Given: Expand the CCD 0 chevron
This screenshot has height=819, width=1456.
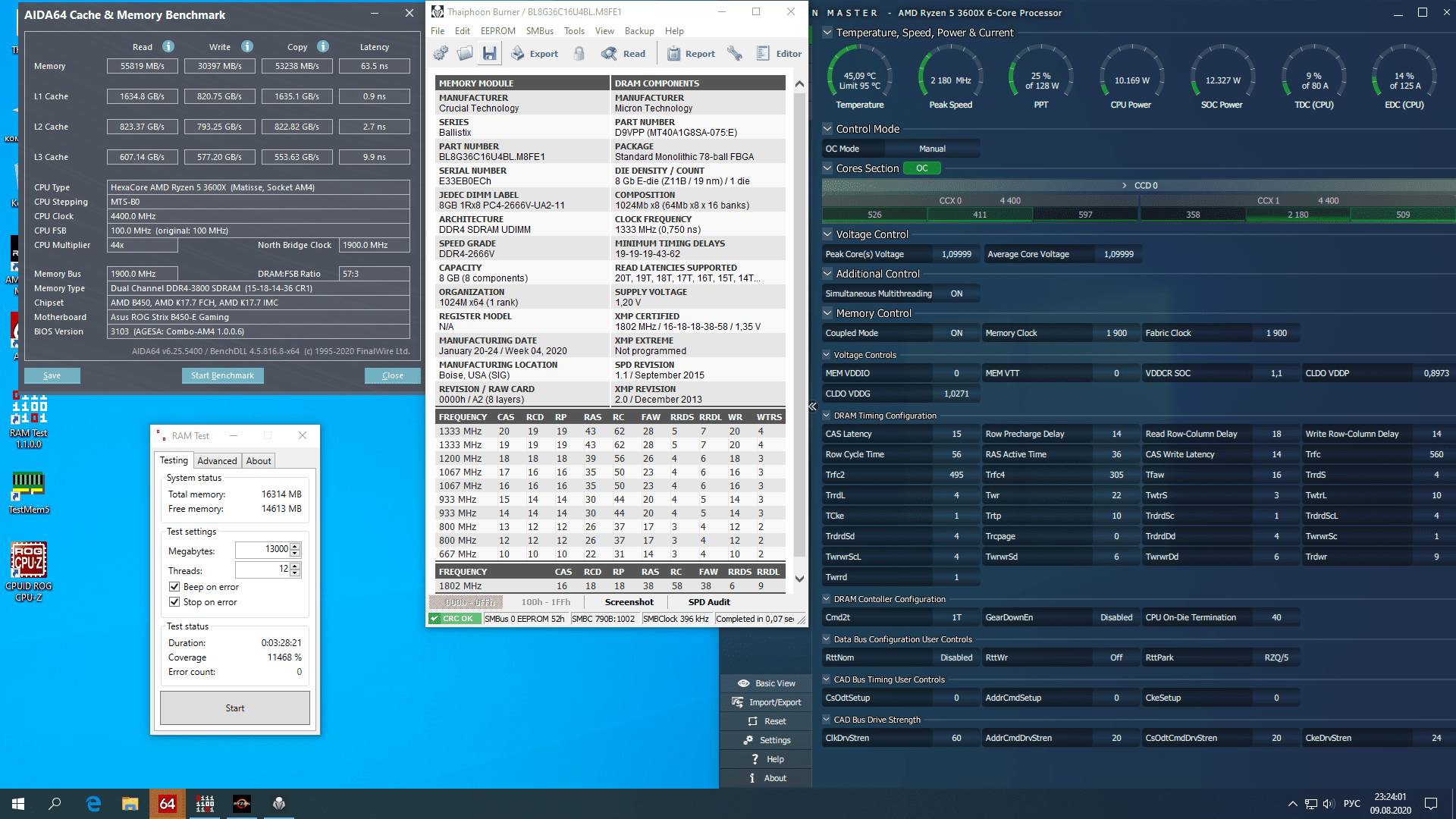Looking at the screenshot, I should [x=1125, y=186].
